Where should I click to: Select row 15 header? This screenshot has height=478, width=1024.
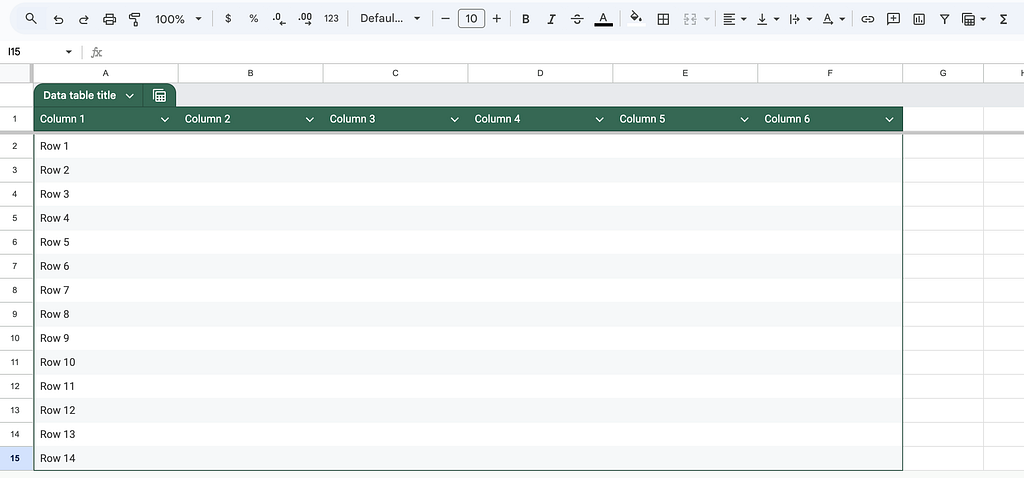point(15,458)
